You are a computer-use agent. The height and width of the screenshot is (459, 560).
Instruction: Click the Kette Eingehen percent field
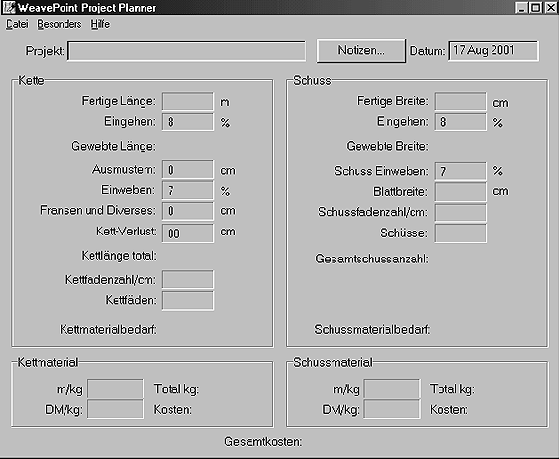click(188, 122)
